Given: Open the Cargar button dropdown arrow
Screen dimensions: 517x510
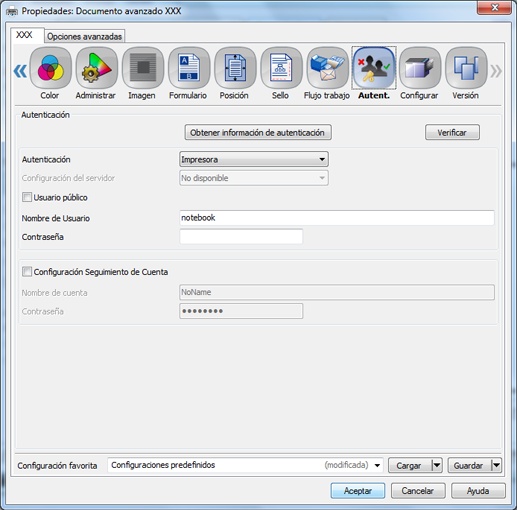Looking at the screenshot, I should click(x=437, y=465).
